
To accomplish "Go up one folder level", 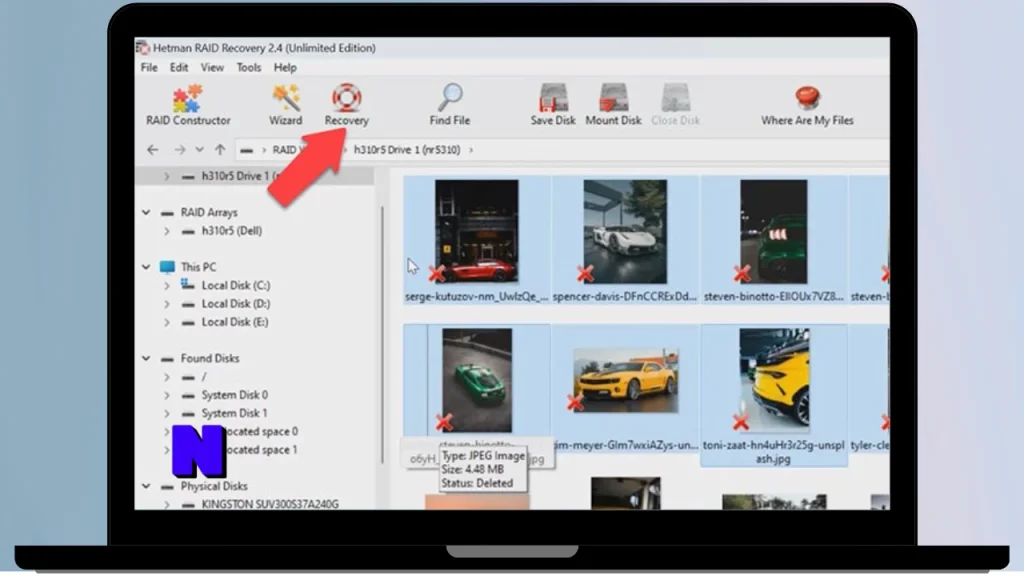I will coord(220,150).
